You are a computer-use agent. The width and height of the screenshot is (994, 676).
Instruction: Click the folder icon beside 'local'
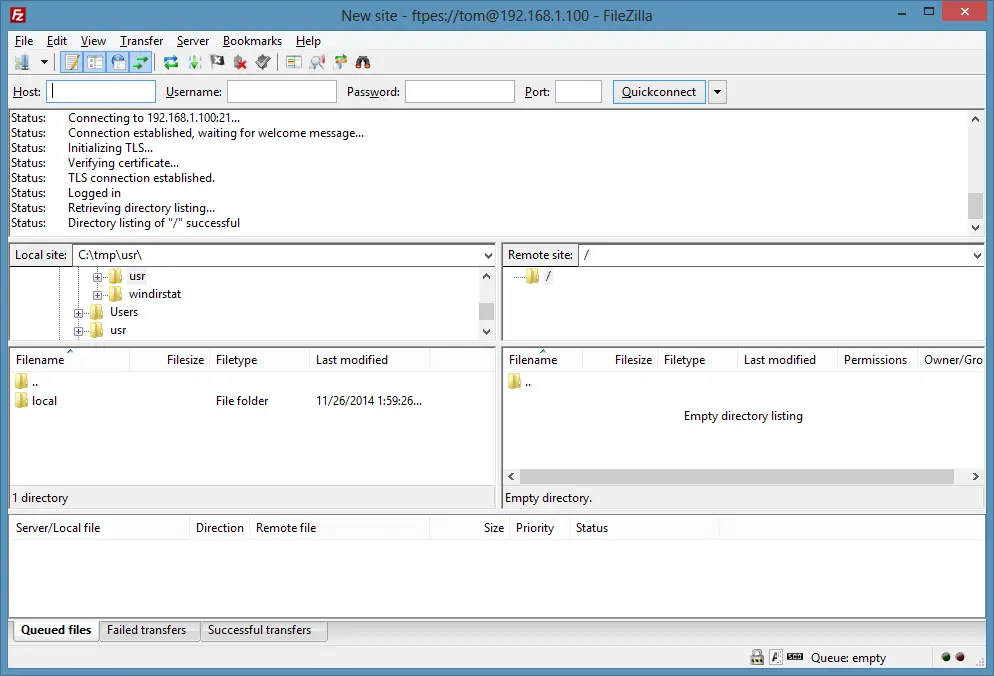point(22,401)
